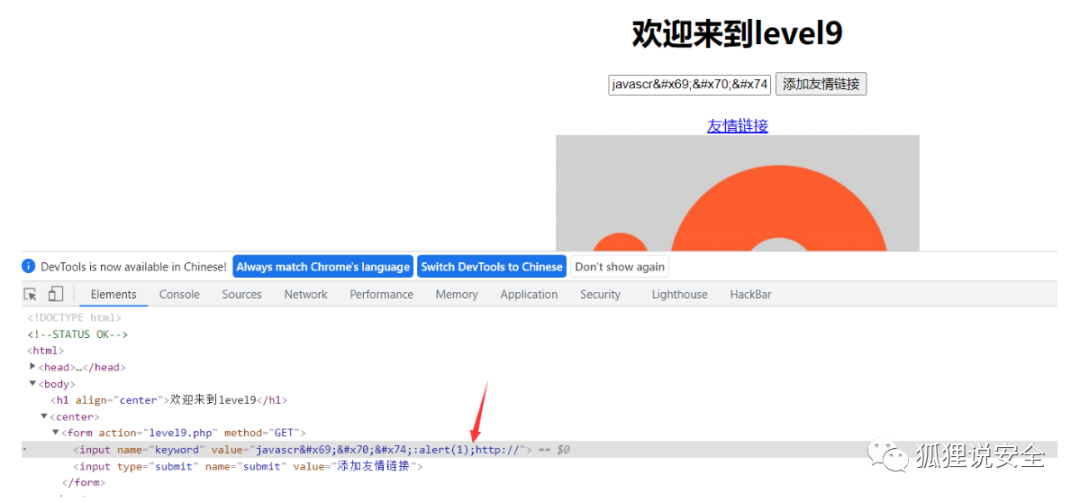Toggle the device toolbar icon
The height and width of the screenshot is (503, 1080).
point(55,294)
